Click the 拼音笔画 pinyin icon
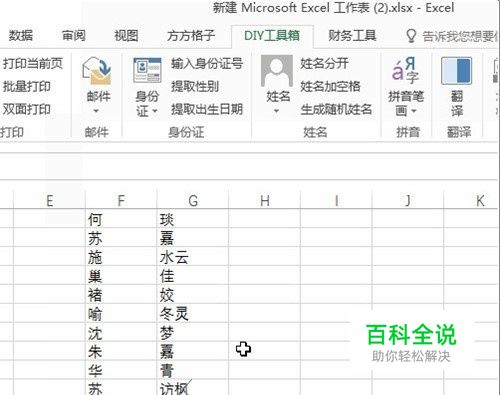 (405, 70)
